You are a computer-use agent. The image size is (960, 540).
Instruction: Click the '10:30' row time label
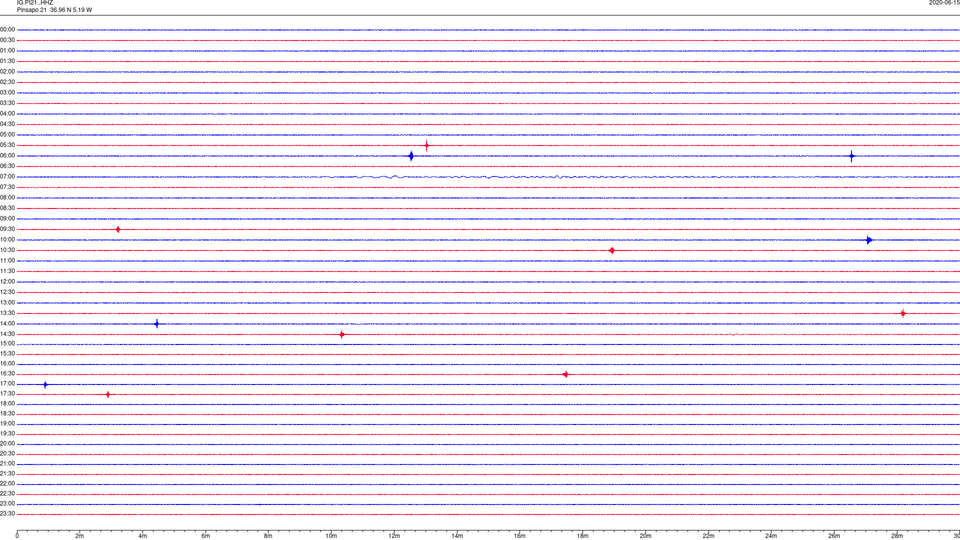tap(7, 250)
